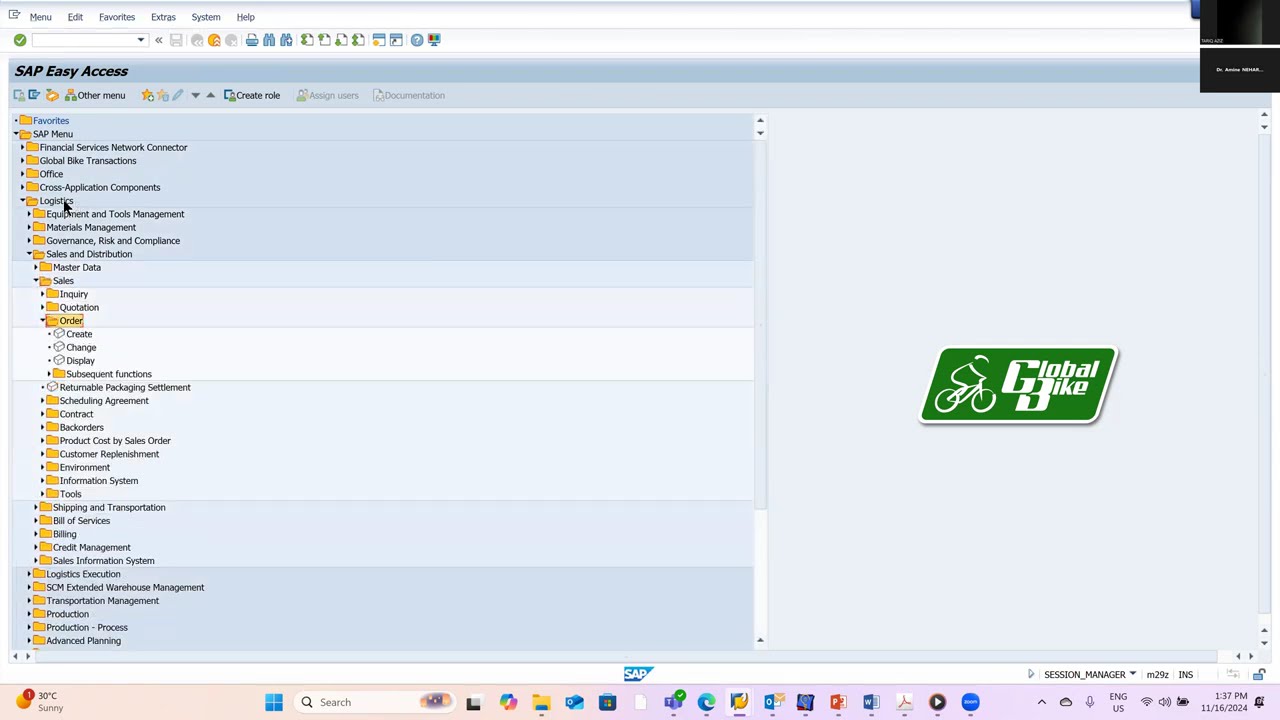Expand the Materials Management folder
Image resolution: width=1280 pixels, height=720 pixels.
(x=29, y=228)
